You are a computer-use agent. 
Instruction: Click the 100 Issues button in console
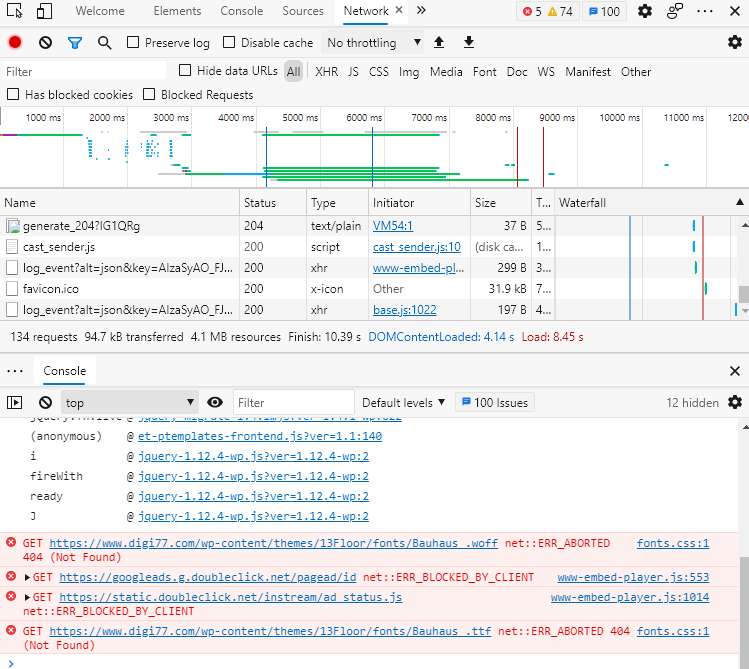point(494,402)
